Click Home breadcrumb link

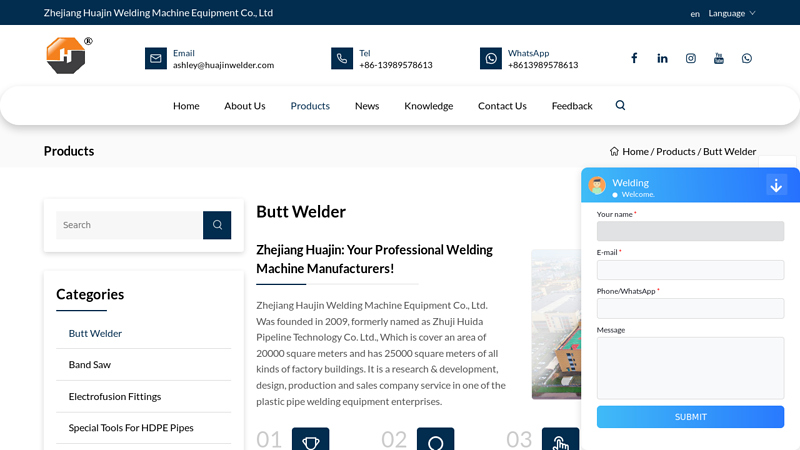635,152
